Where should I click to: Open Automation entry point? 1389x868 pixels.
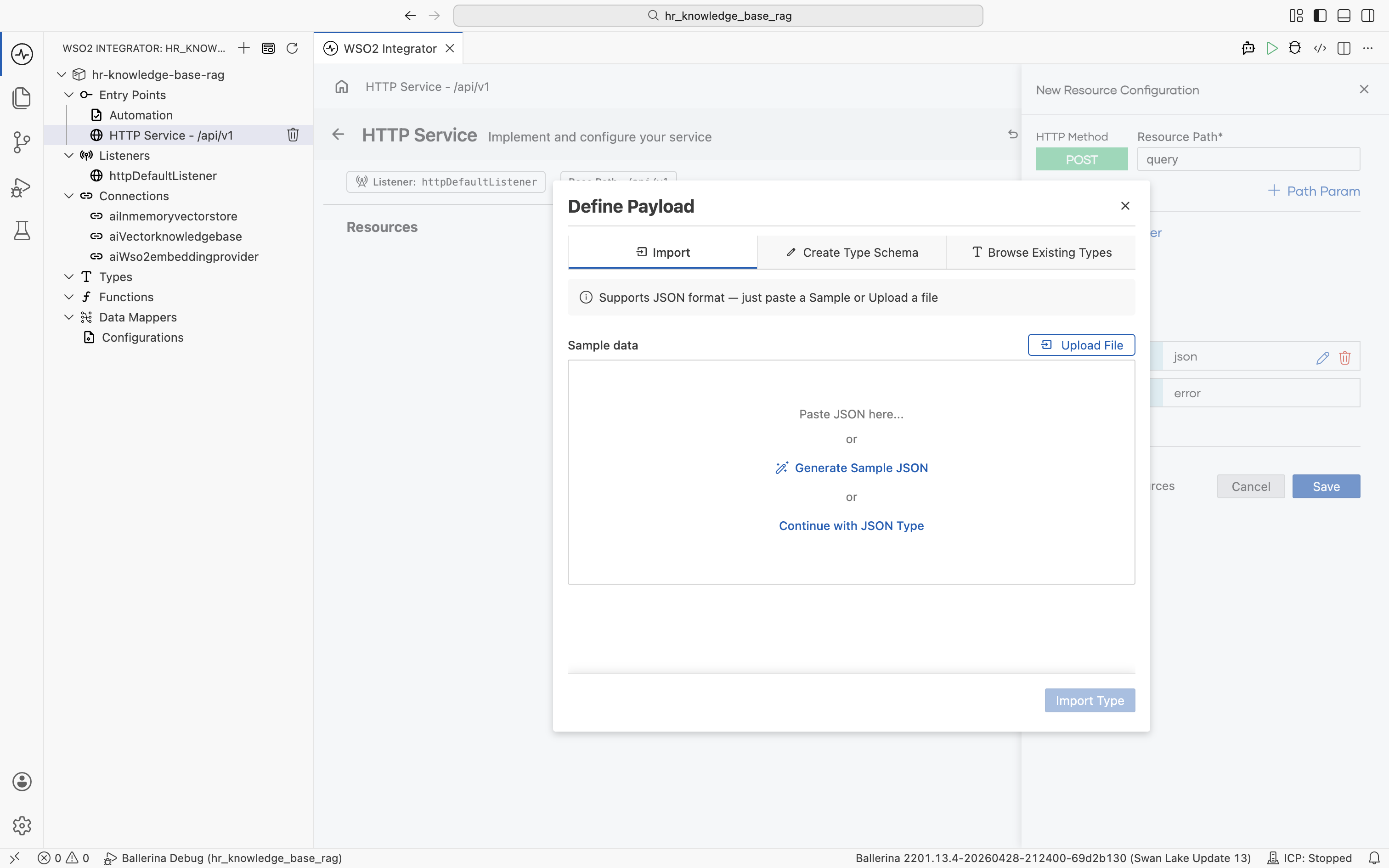(x=141, y=115)
